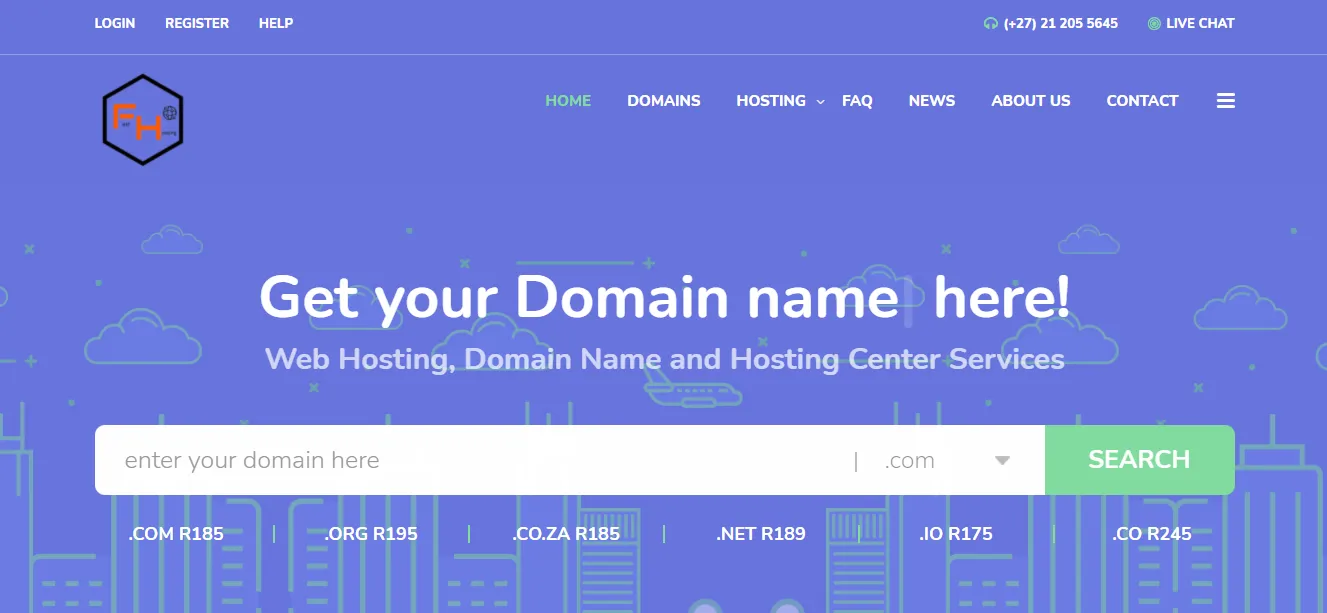The height and width of the screenshot is (613, 1327).
Task: Click the FH hexagon logo
Action: click(143, 120)
